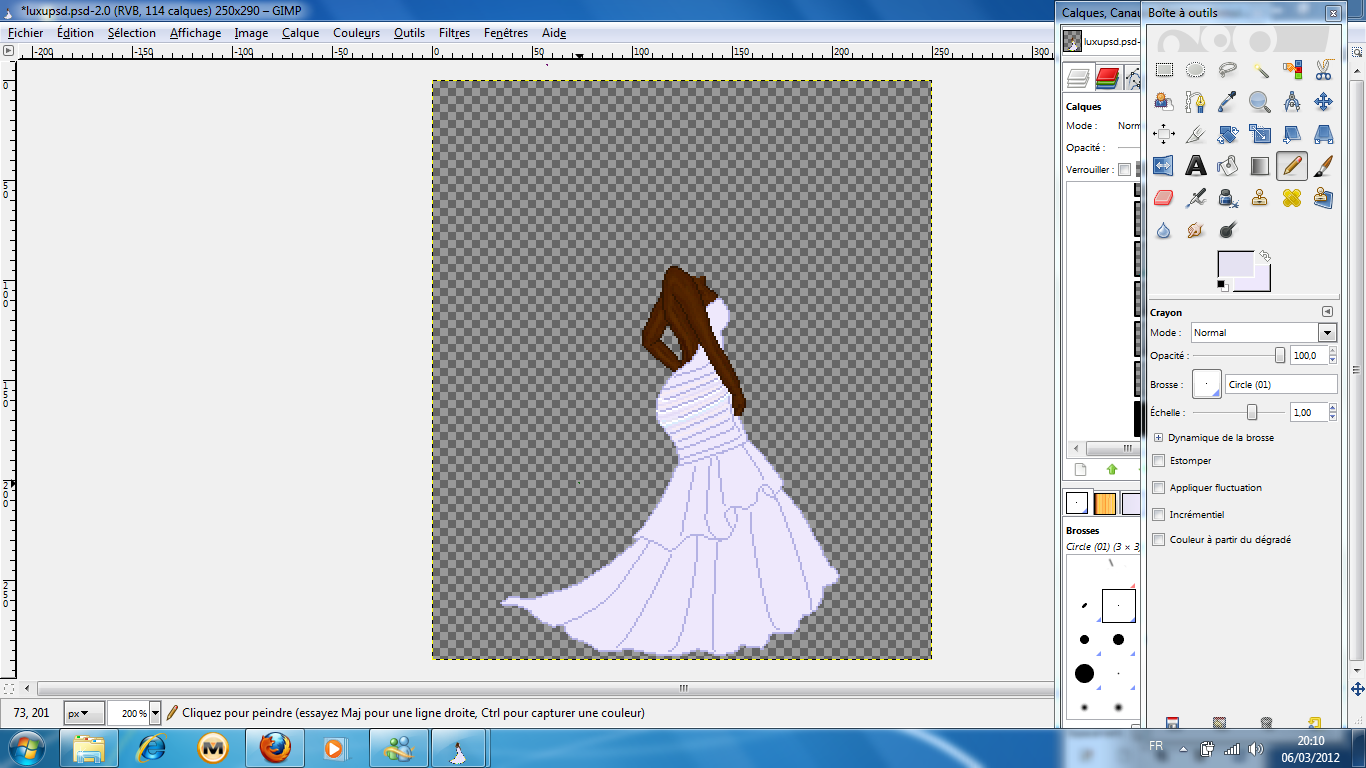Open the zoom percentage dropdown in status bar

pyautogui.click(x=154, y=713)
